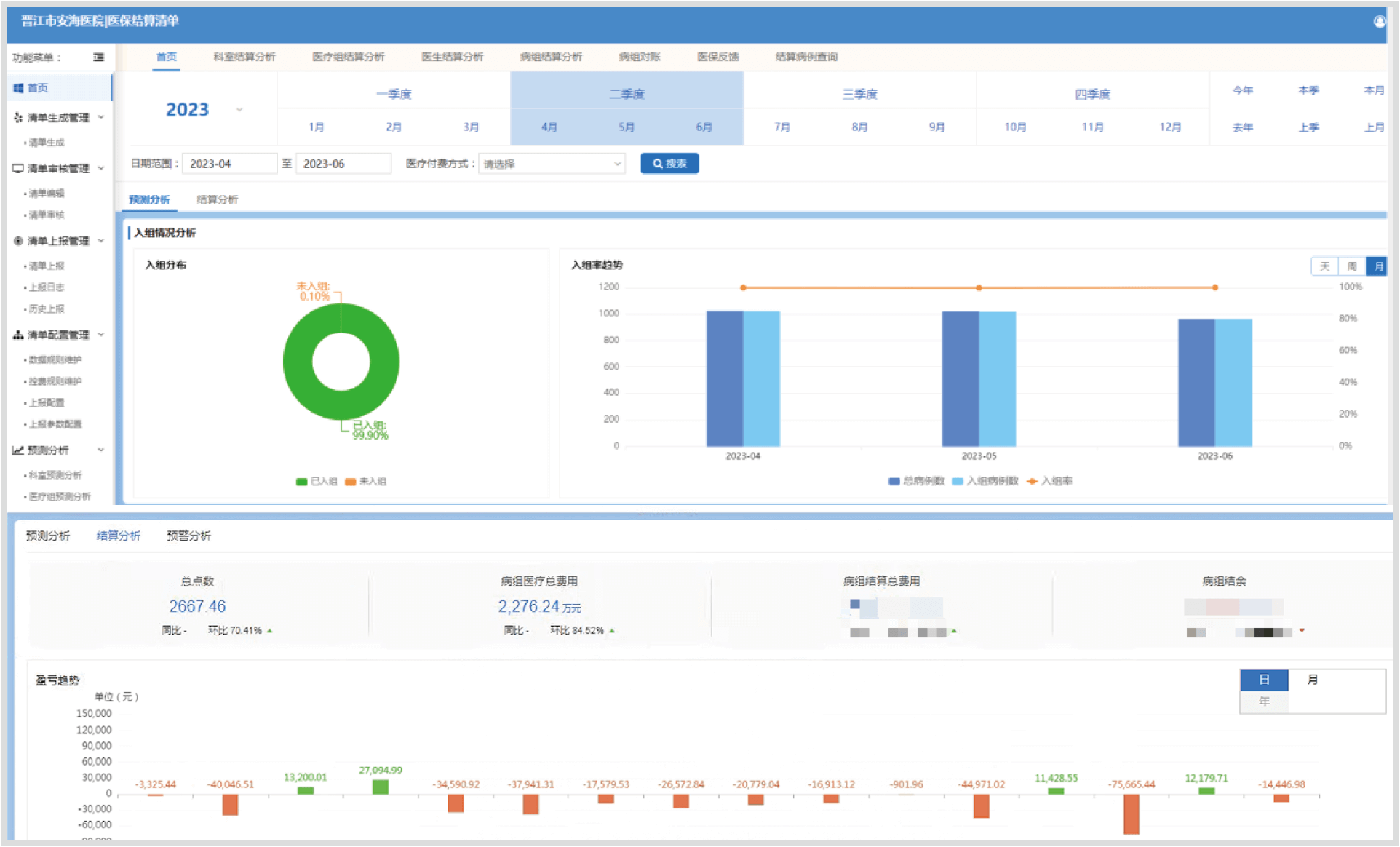This screenshot has width=1400, height=847.
Task: Pick 12月 in the month selector
Action: click(1170, 127)
